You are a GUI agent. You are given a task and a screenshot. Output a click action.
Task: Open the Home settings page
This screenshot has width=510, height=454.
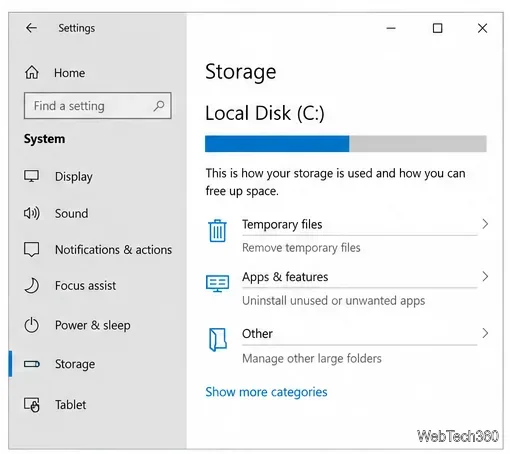coord(69,73)
